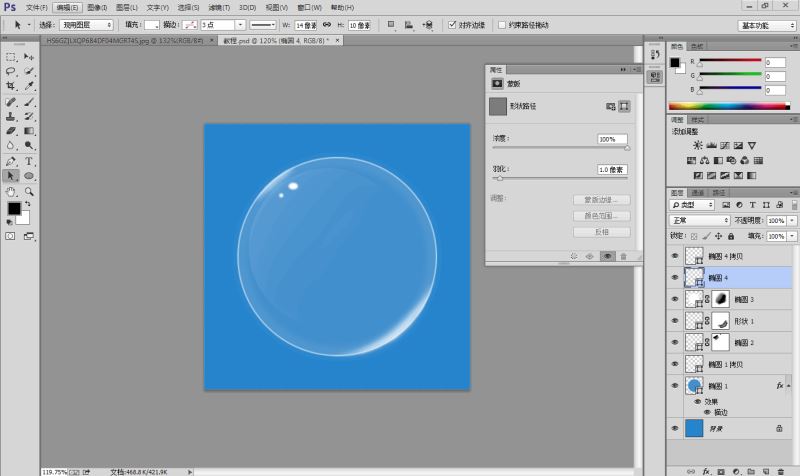Select the Eyedropper tool

pos(30,87)
